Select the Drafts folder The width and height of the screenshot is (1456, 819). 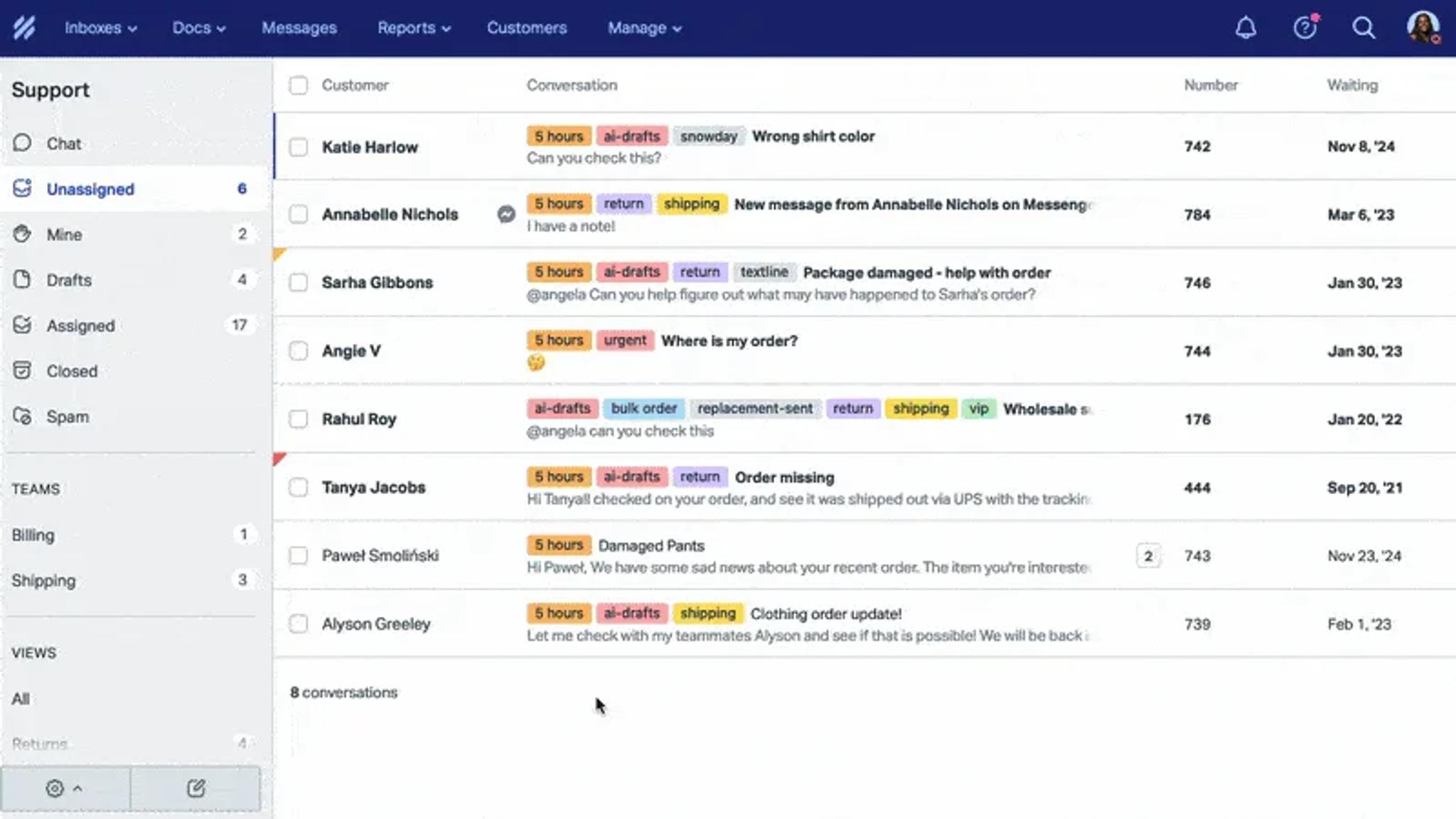[x=135, y=279]
